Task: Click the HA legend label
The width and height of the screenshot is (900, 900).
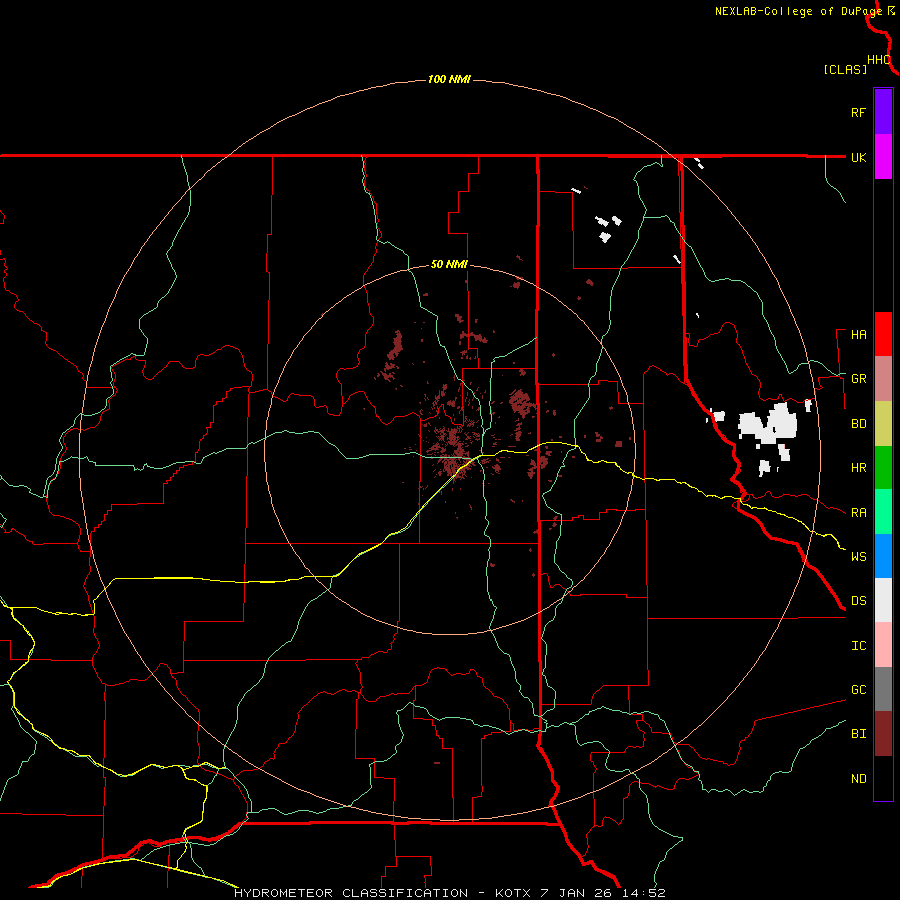Action: pos(858,335)
